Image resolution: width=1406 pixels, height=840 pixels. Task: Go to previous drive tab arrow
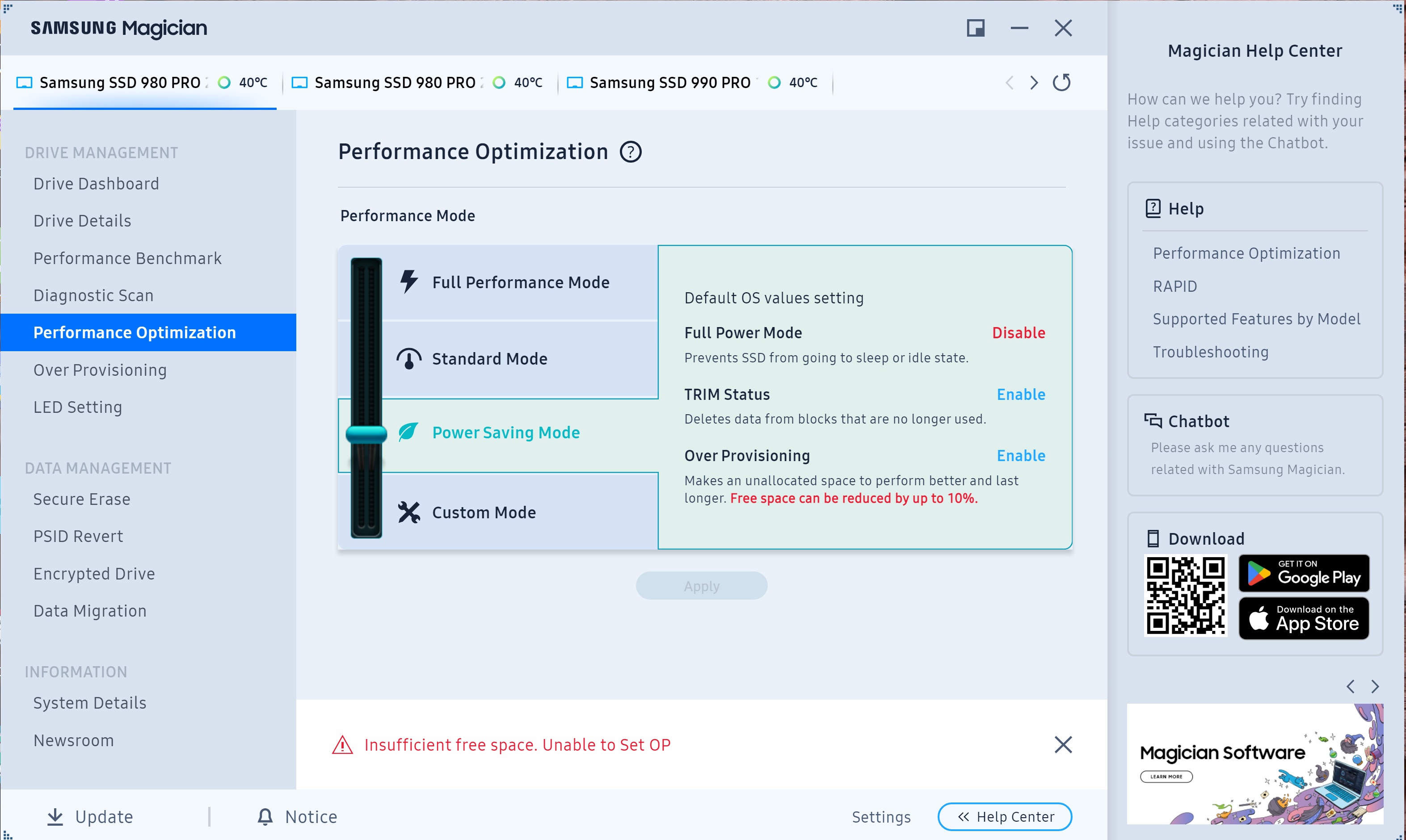[1009, 83]
